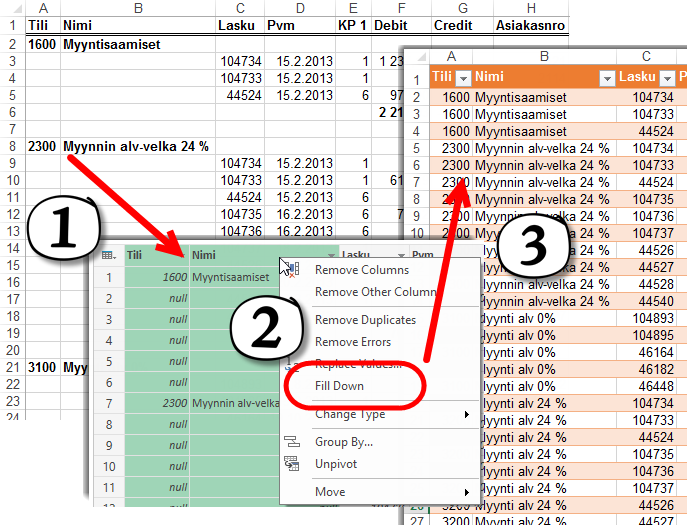Select cell with 2300 Myynnin alv-velka heading
687x525 pixels.
[x=137, y=146]
